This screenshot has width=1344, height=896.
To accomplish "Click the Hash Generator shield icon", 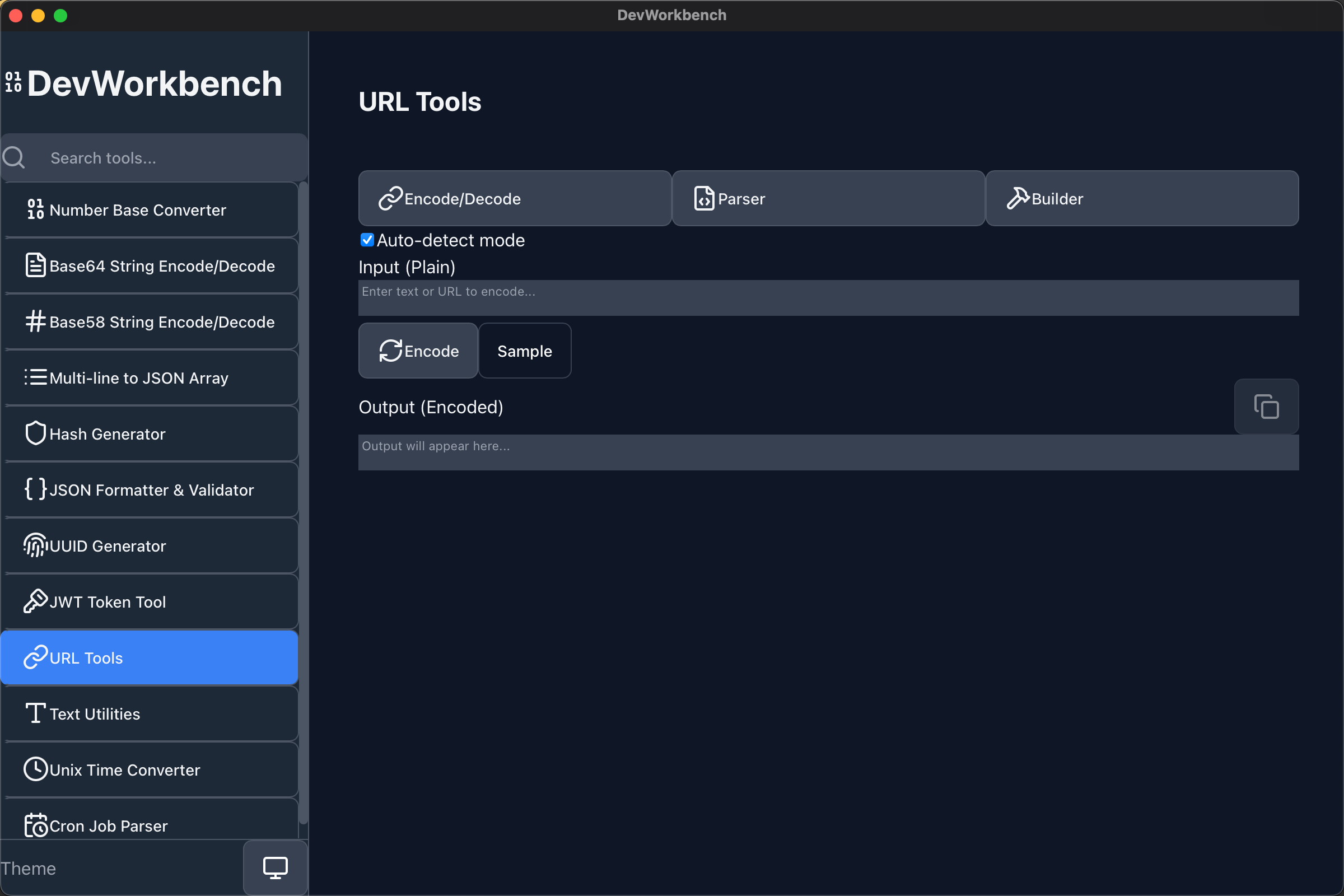I will (35, 433).
